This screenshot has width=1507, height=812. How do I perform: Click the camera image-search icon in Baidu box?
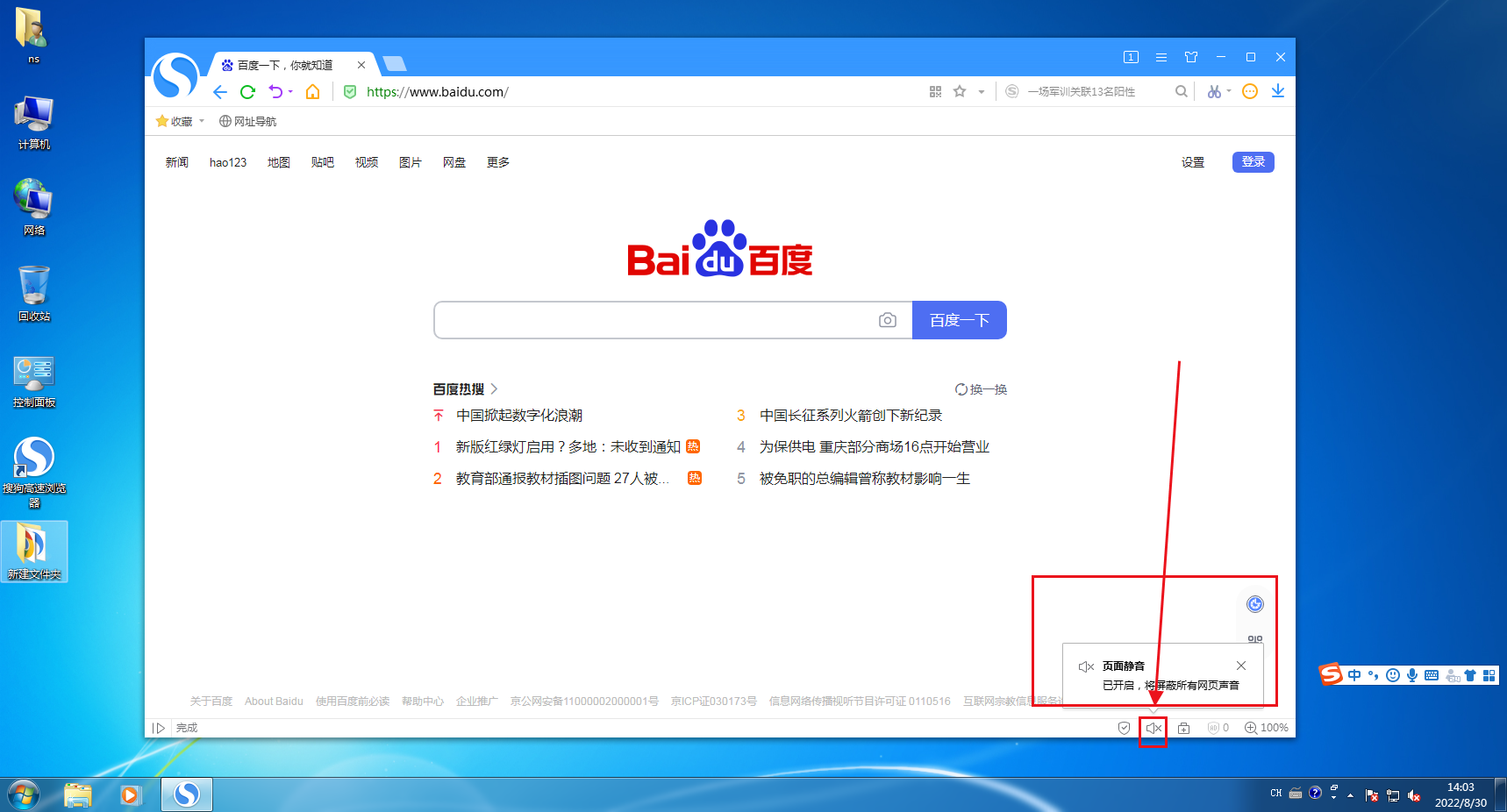click(888, 320)
